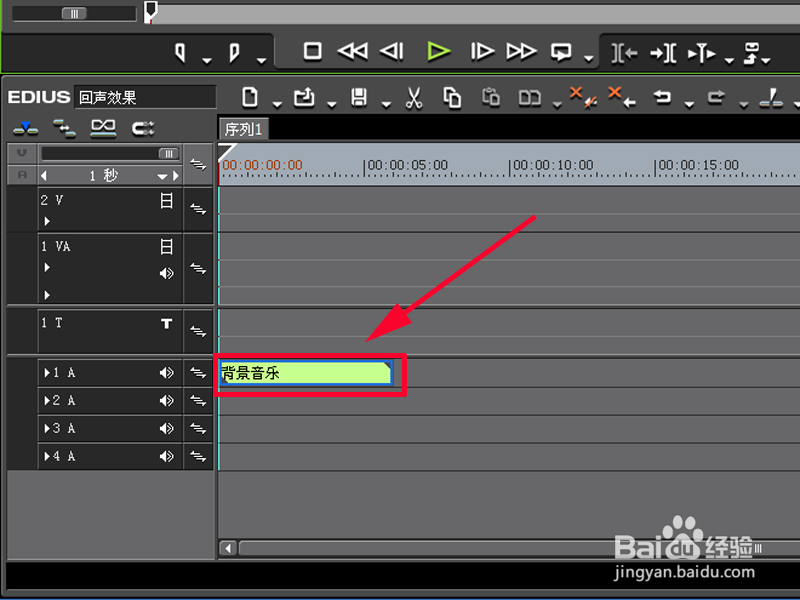Viewport: 800px width, 600px height.
Task: Mute the 2 A audio track
Action: point(166,401)
